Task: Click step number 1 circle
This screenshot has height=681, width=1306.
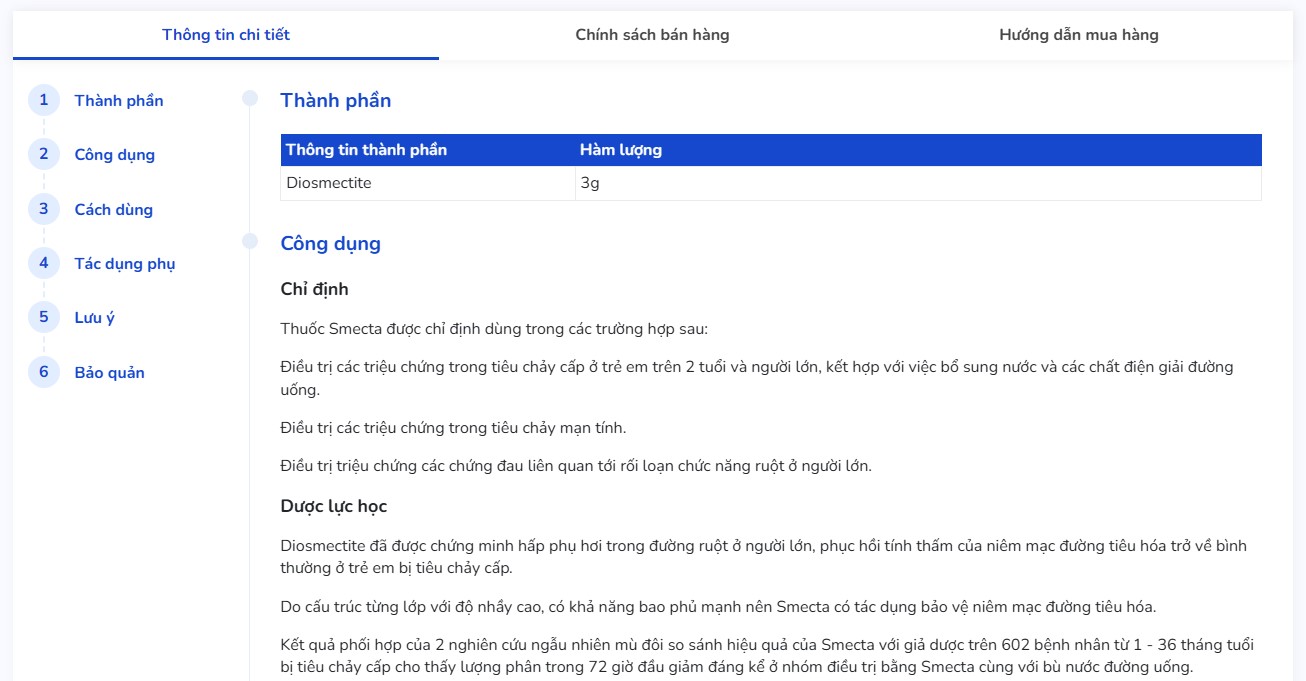Action: click(x=44, y=100)
